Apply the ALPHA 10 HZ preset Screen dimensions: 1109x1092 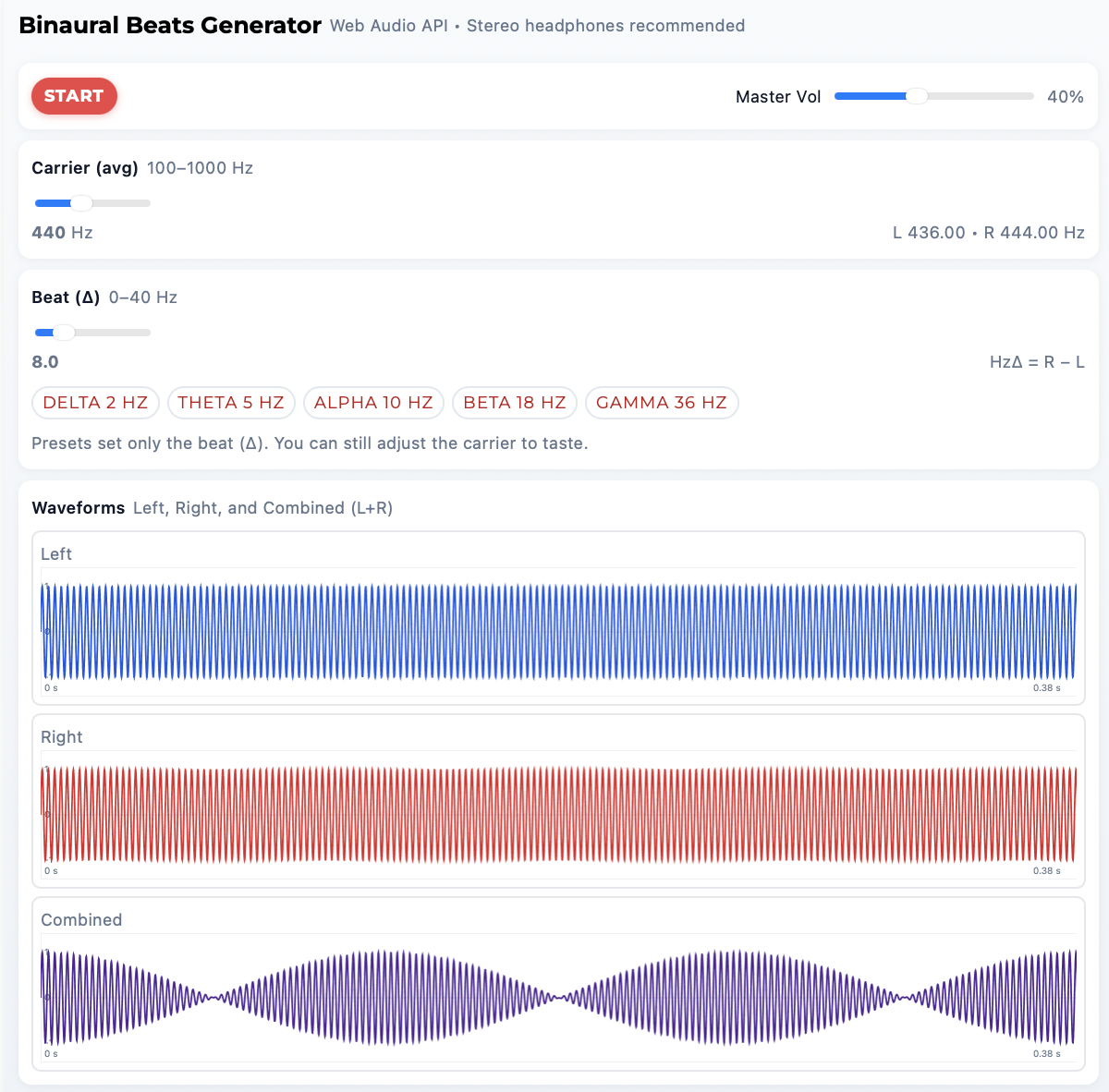(373, 403)
